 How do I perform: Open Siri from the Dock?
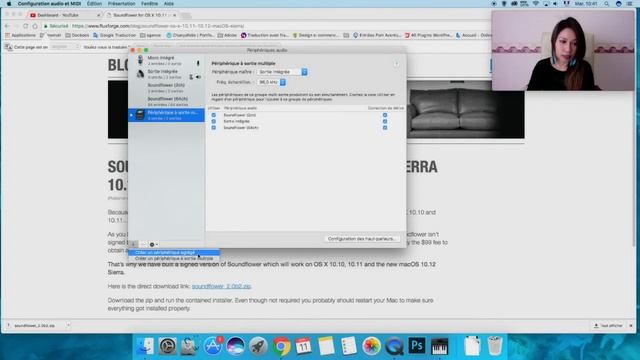[236, 346]
